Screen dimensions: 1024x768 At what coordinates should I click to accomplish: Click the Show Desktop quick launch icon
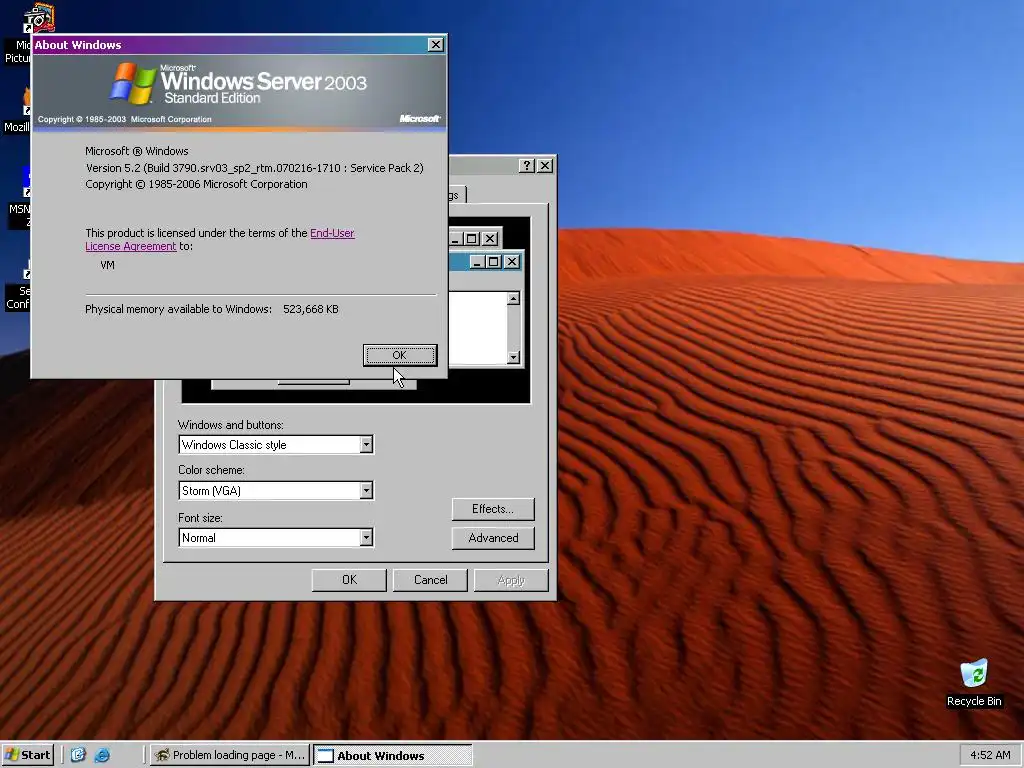point(78,755)
